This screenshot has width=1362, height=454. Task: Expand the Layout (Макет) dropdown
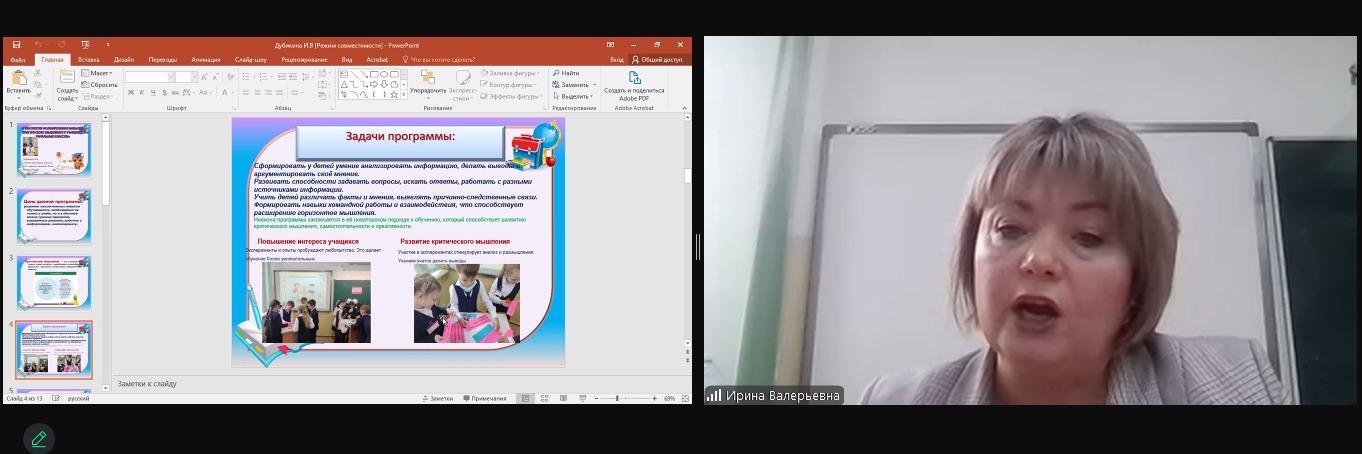(100, 73)
